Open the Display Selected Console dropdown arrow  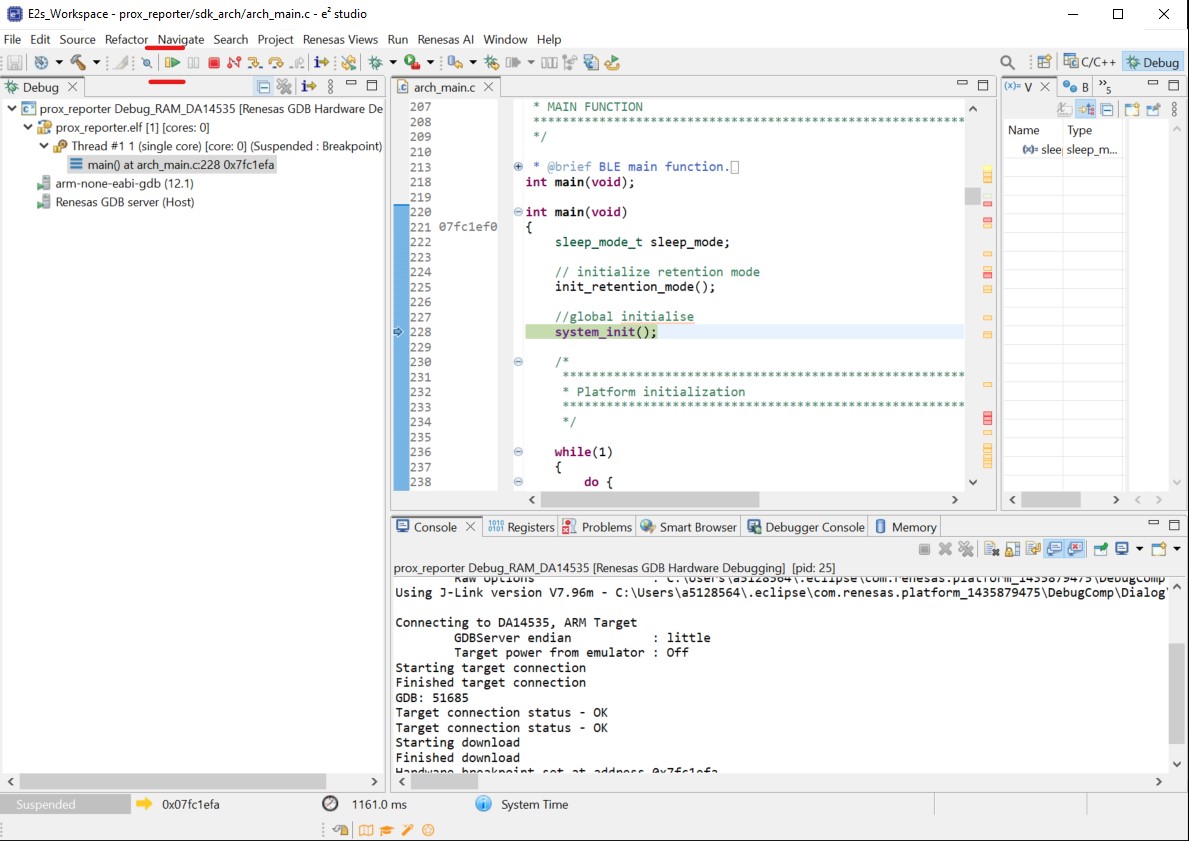coord(1139,548)
